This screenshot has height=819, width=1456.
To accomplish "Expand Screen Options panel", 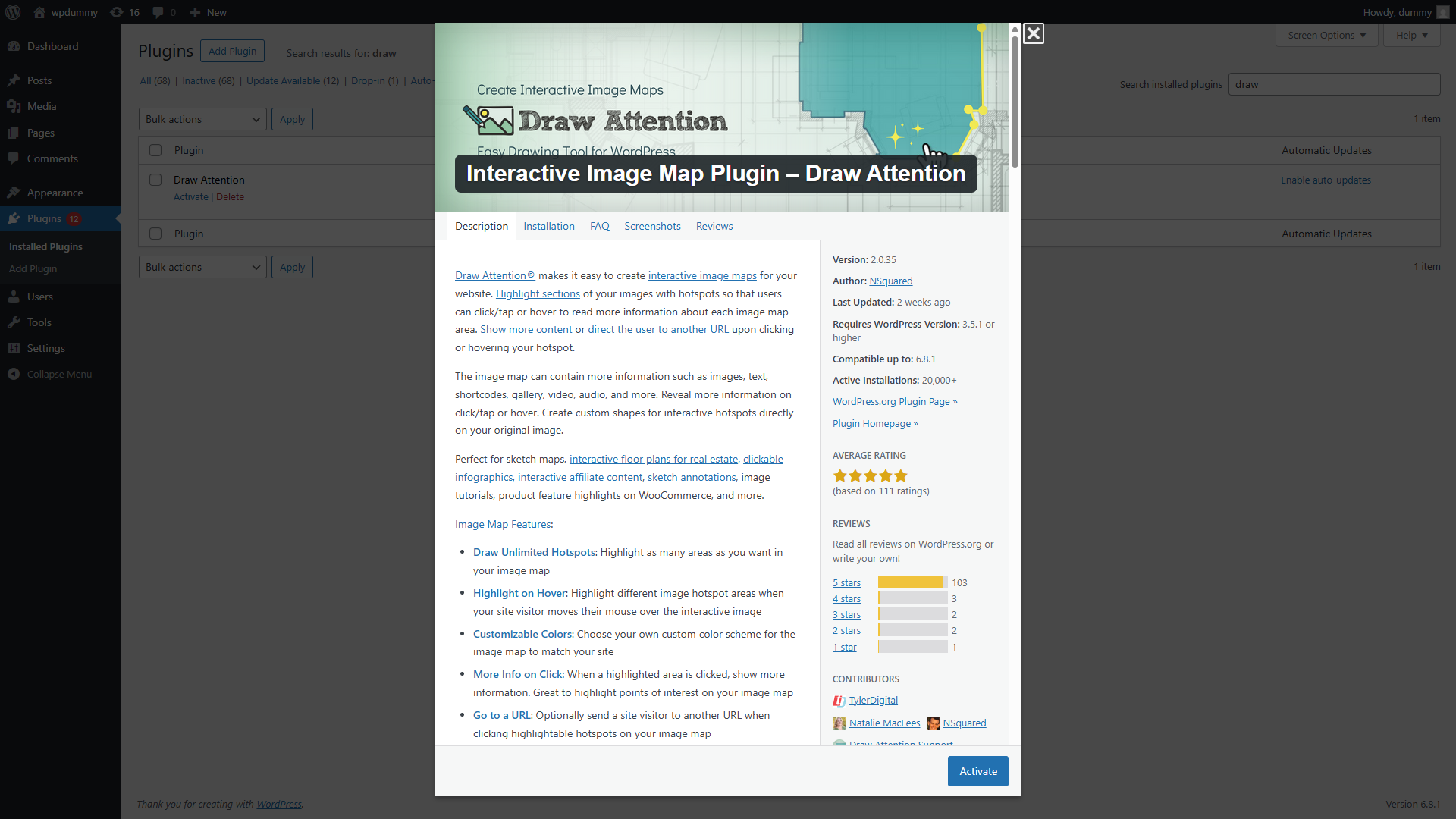I will point(1326,35).
